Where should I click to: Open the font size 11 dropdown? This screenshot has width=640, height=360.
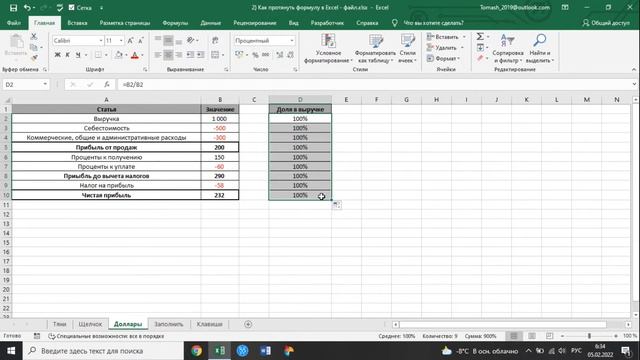[121, 40]
